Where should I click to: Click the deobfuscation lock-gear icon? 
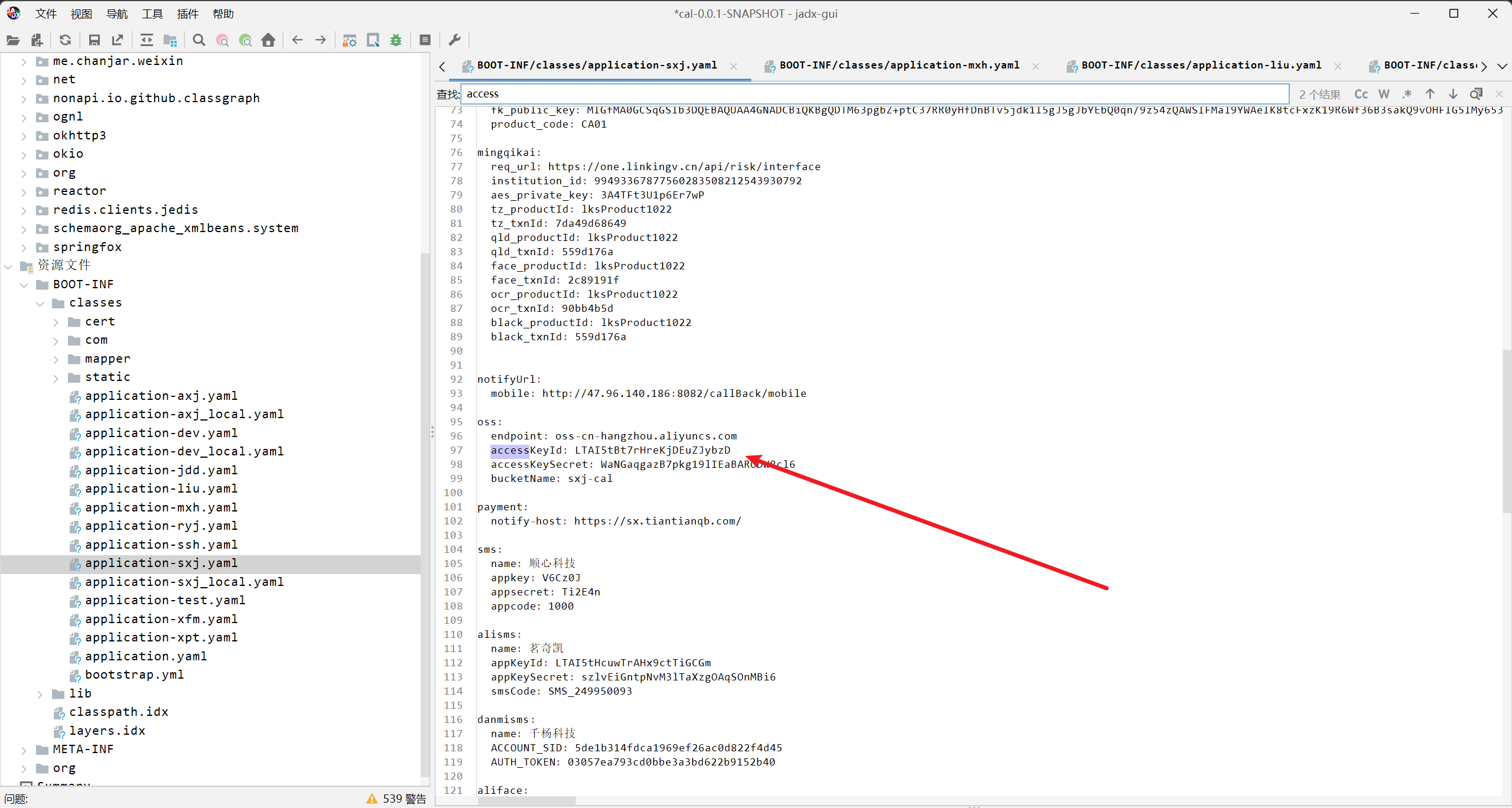tap(350, 40)
